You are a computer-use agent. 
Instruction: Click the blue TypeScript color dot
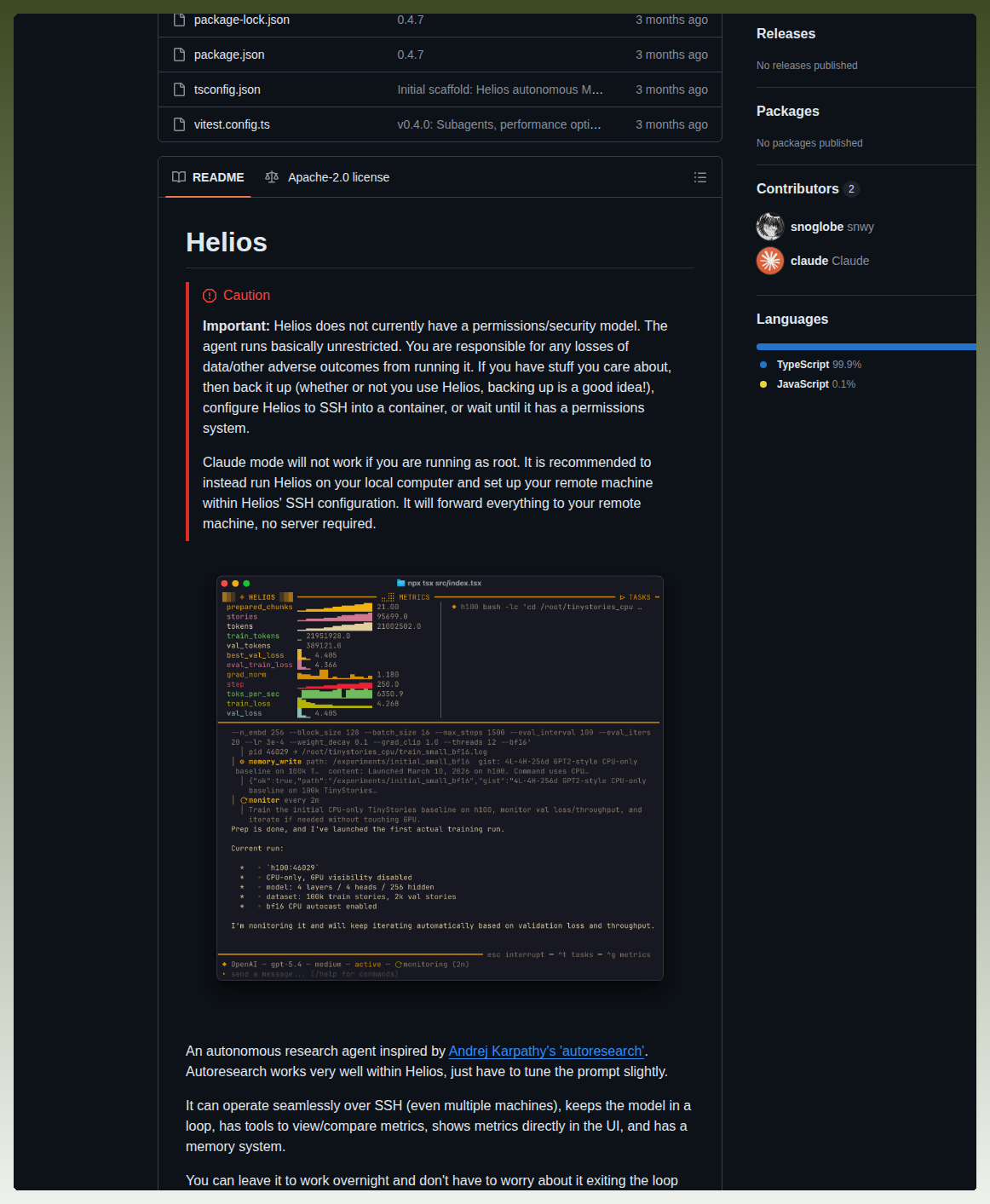tap(763, 365)
